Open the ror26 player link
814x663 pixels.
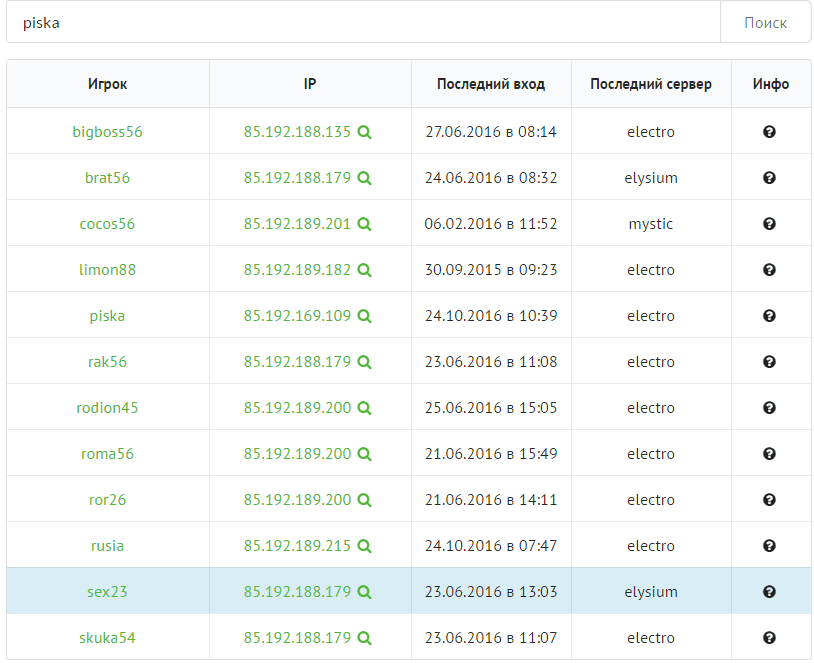107,499
